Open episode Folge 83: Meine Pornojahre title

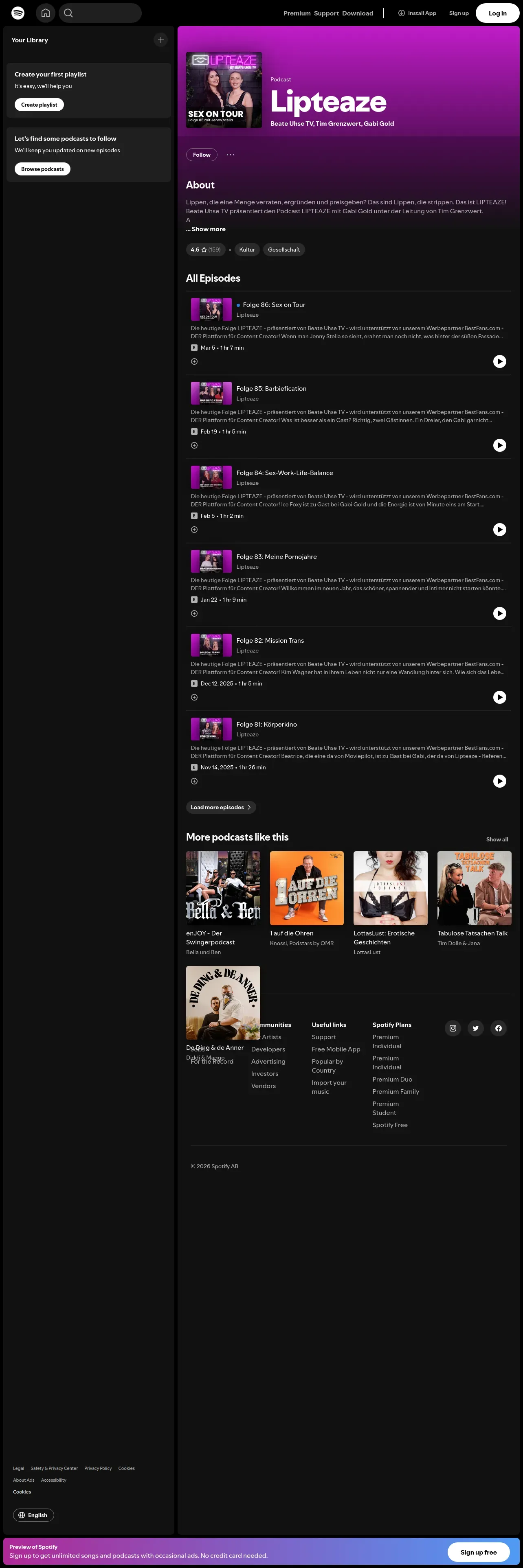(x=277, y=557)
